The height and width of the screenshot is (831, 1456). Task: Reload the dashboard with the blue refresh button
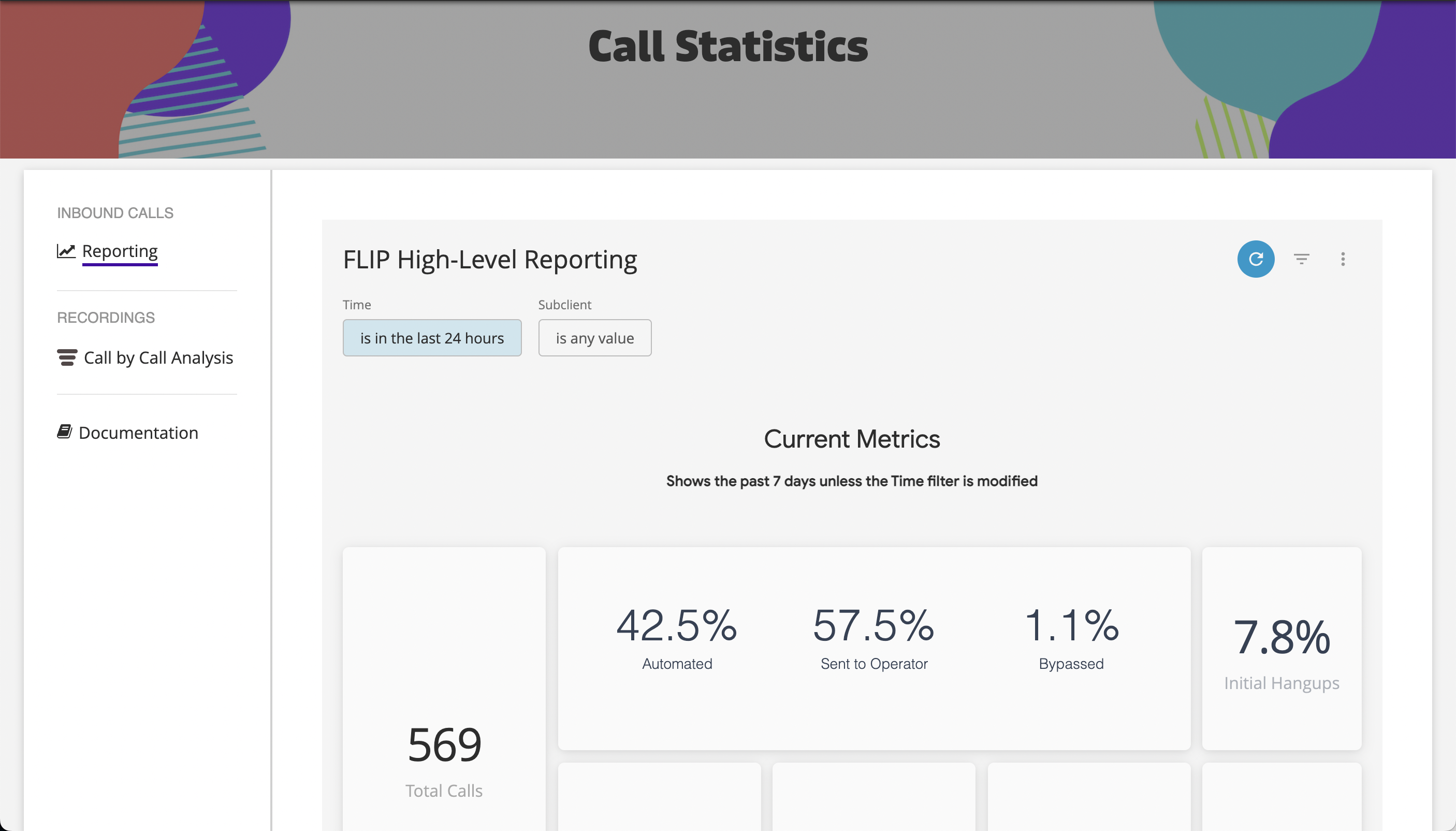[1255, 259]
